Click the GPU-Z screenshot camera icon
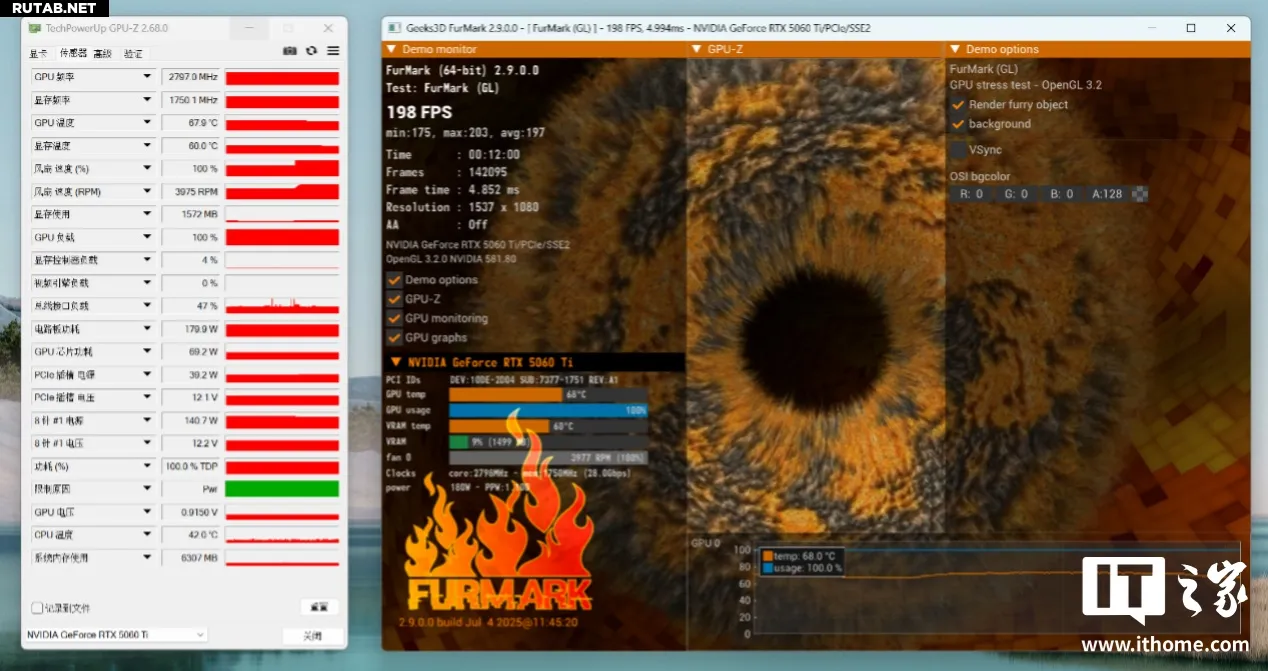Viewport: 1268px width, 671px height. click(290, 51)
